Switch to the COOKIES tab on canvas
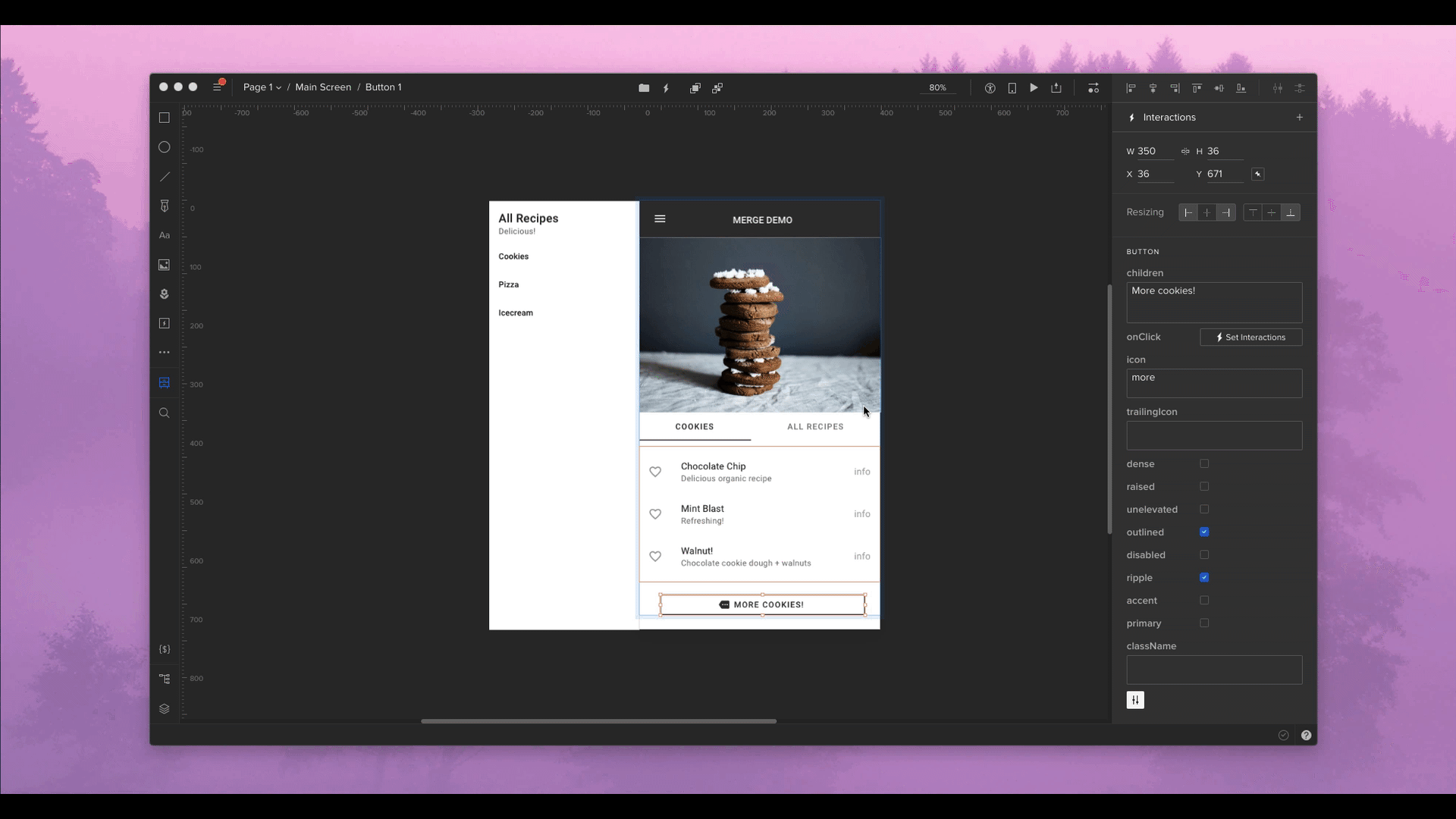The height and width of the screenshot is (819, 1456). [695, 426]
